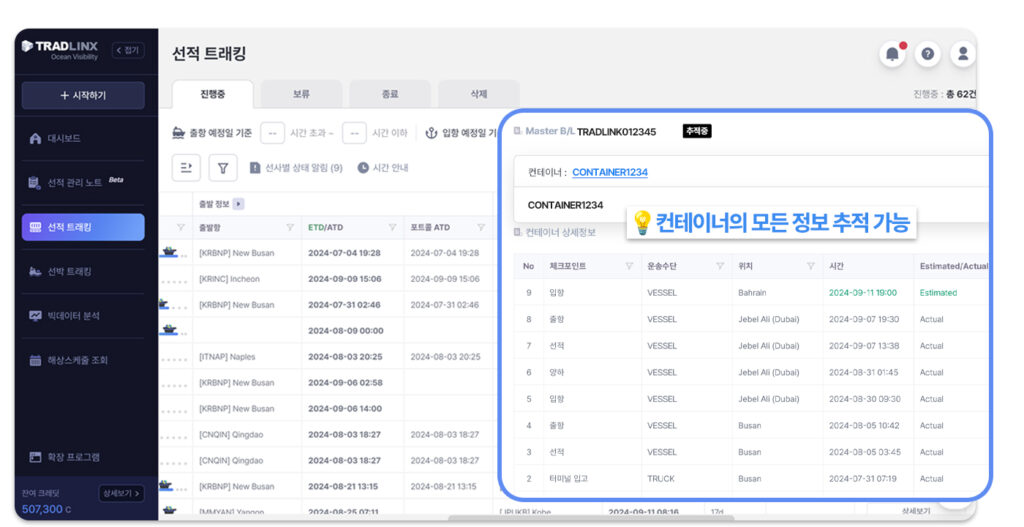The height and width of the screenshot is (527, 1024).
Task: Click the 시간 초과 hours input field
Action: [x=272, y=133]
